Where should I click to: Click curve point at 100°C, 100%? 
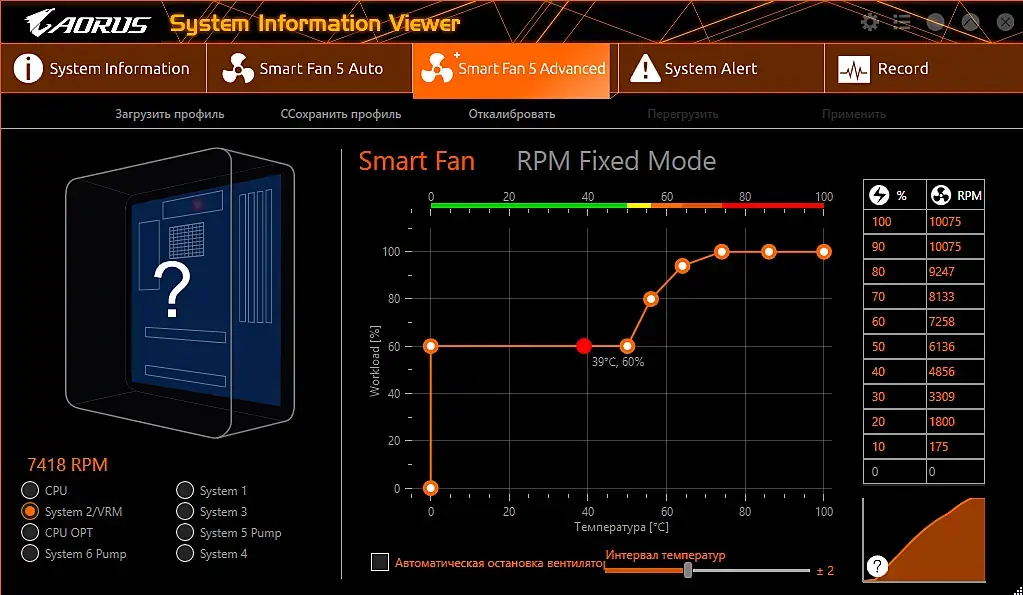pos(824,252)
